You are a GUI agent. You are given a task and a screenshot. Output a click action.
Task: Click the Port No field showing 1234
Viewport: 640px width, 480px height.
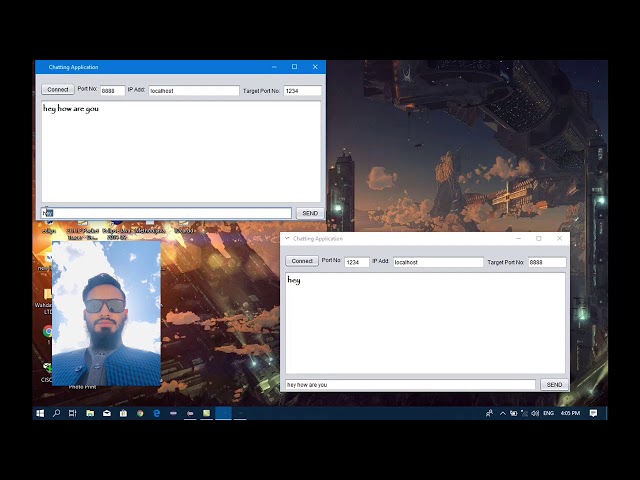coord(356,262)
